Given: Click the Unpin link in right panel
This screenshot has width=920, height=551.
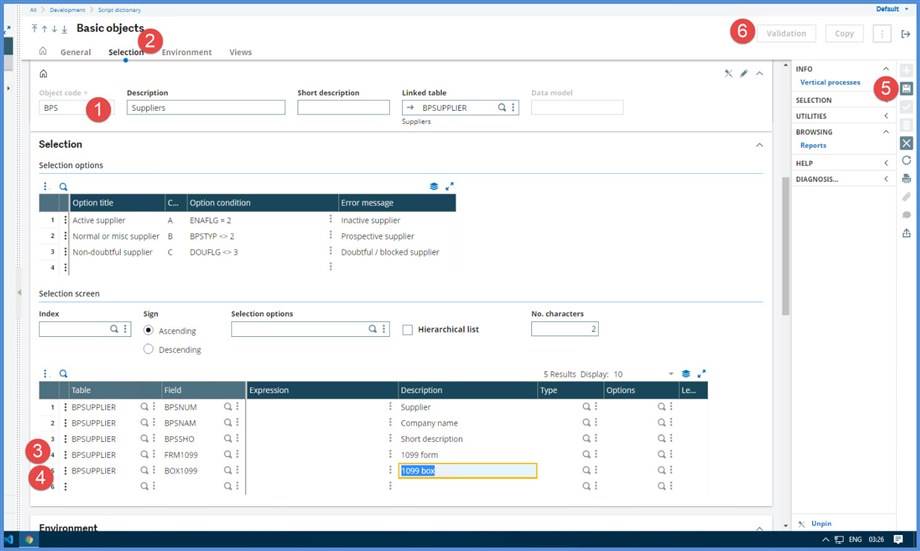Looking at the screenshot, I should tap(821, 523).
